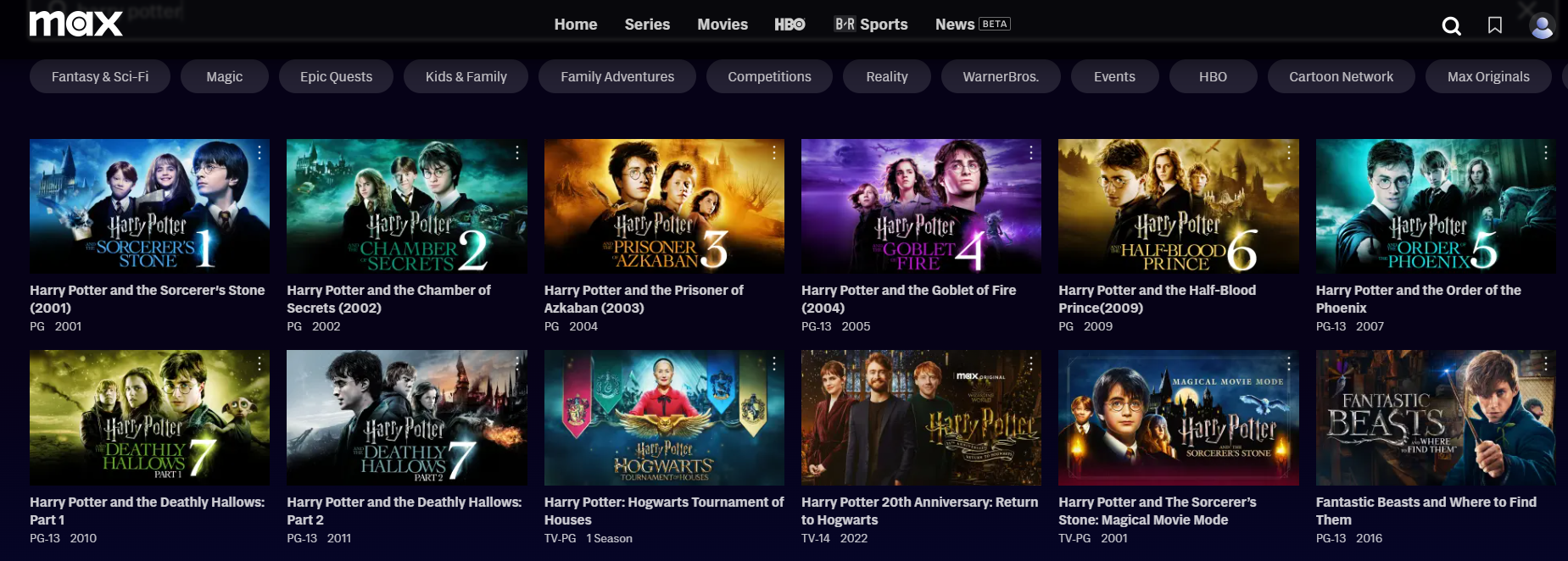
Task: Open the search magnifier icon
Action: 1451,26
